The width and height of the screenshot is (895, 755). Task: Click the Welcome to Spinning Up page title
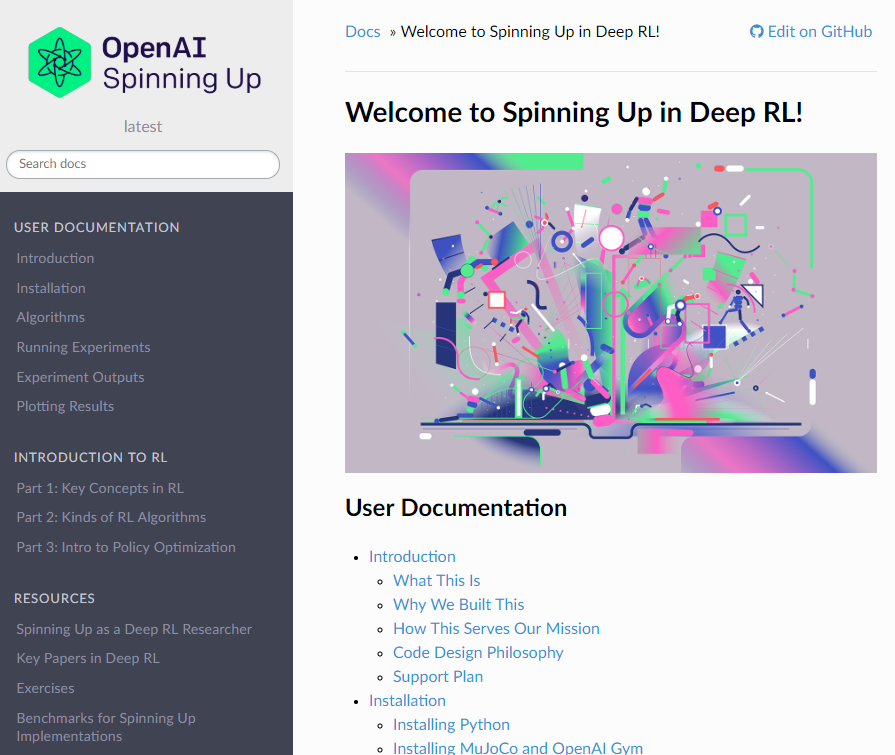click(574, 112)
